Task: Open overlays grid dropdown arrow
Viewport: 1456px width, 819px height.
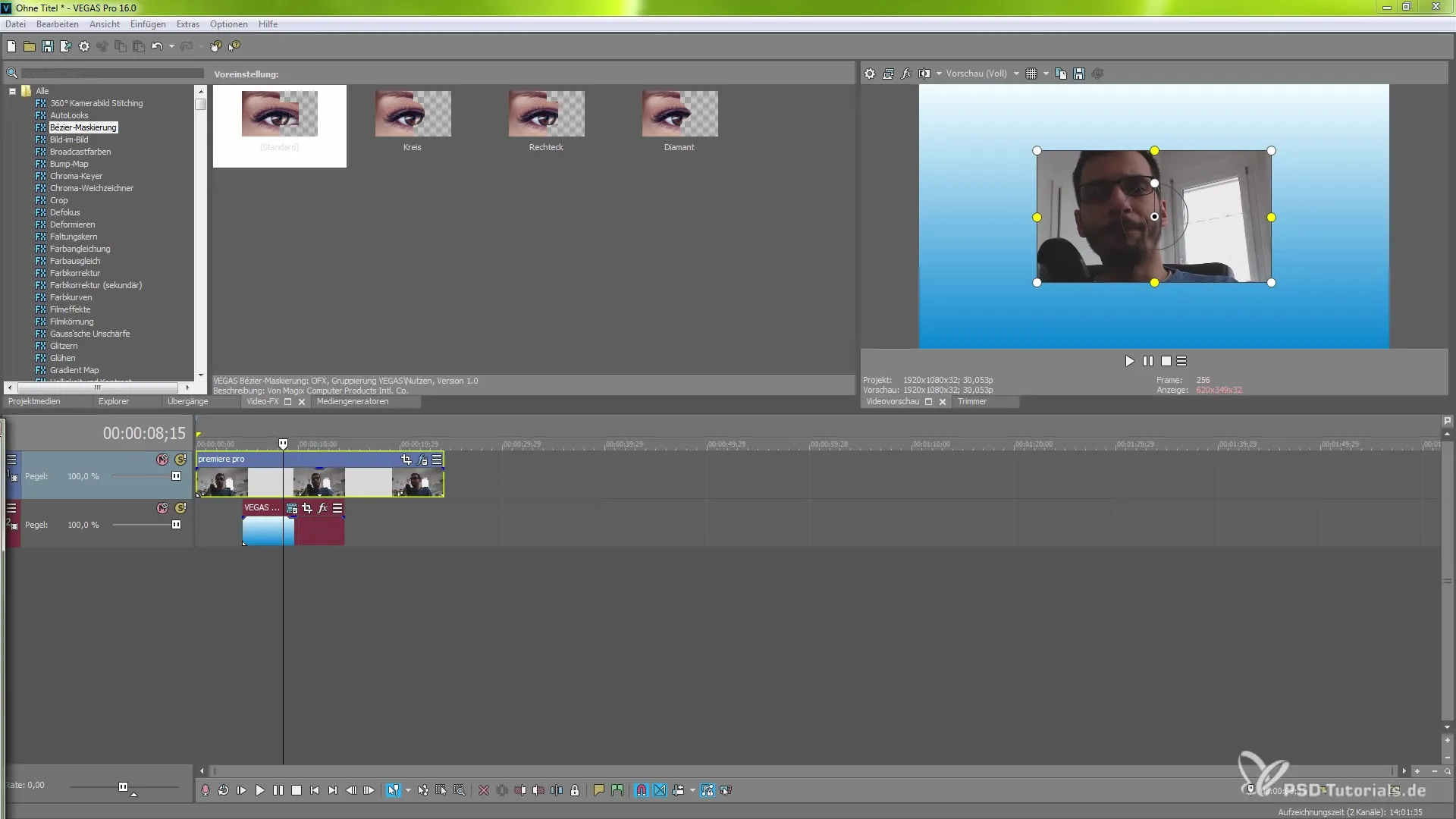Action: 1046,74
